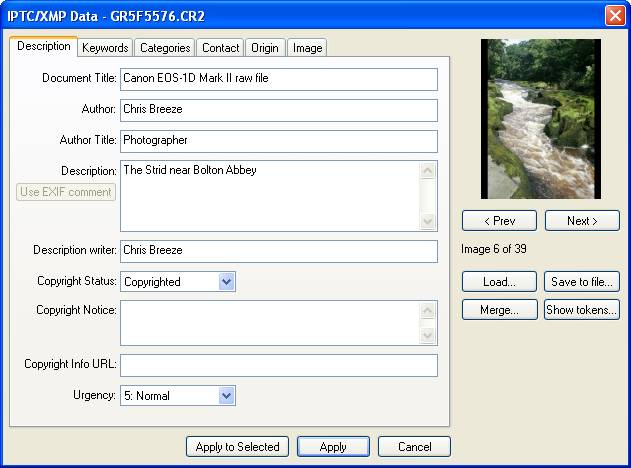Click Description scrollbar up arrow
631x468 pixels.
tap(428, 171)
